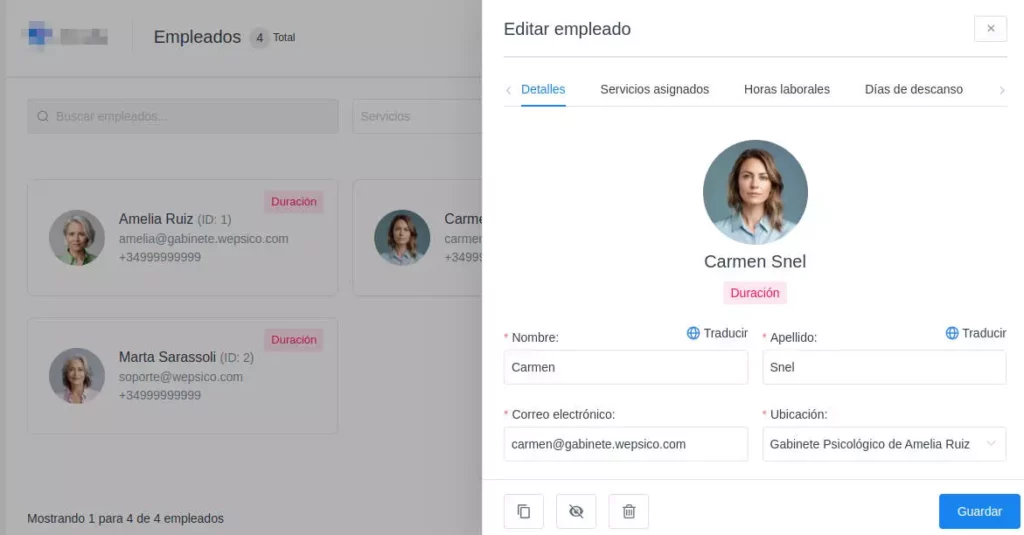Click Carmen Snel's large profile photo
The image size is (1024, 535).
[x=755, y=192]
